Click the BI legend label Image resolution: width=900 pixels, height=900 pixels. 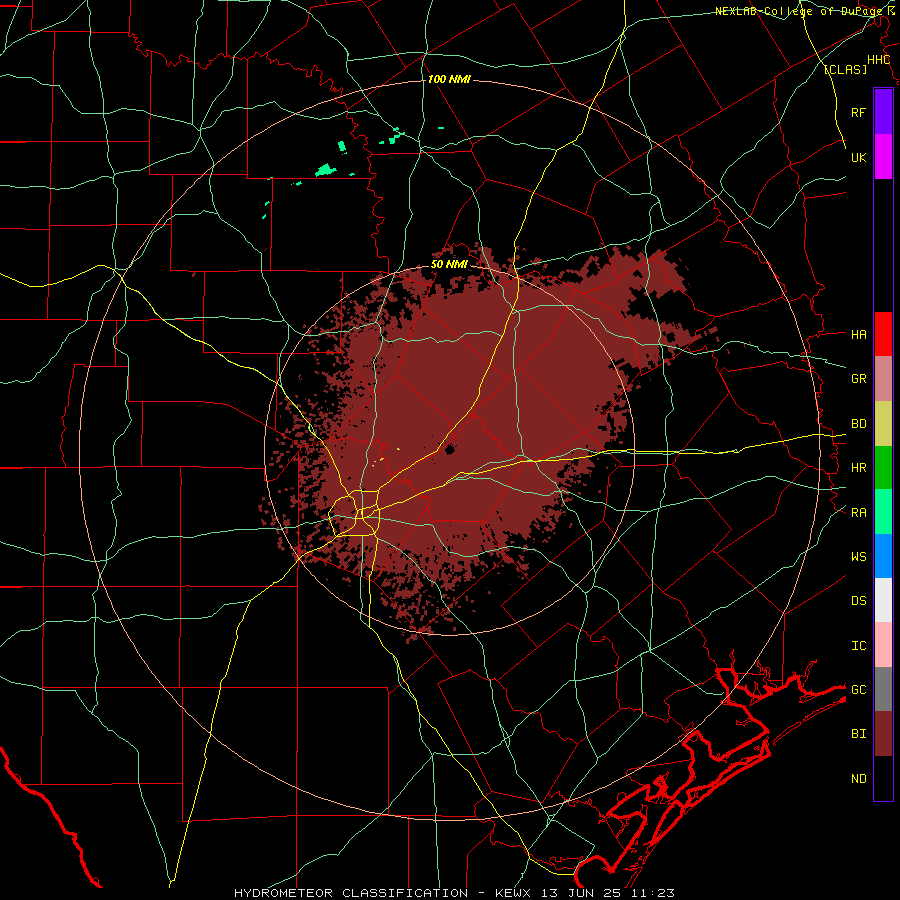[x=858, y=734]
